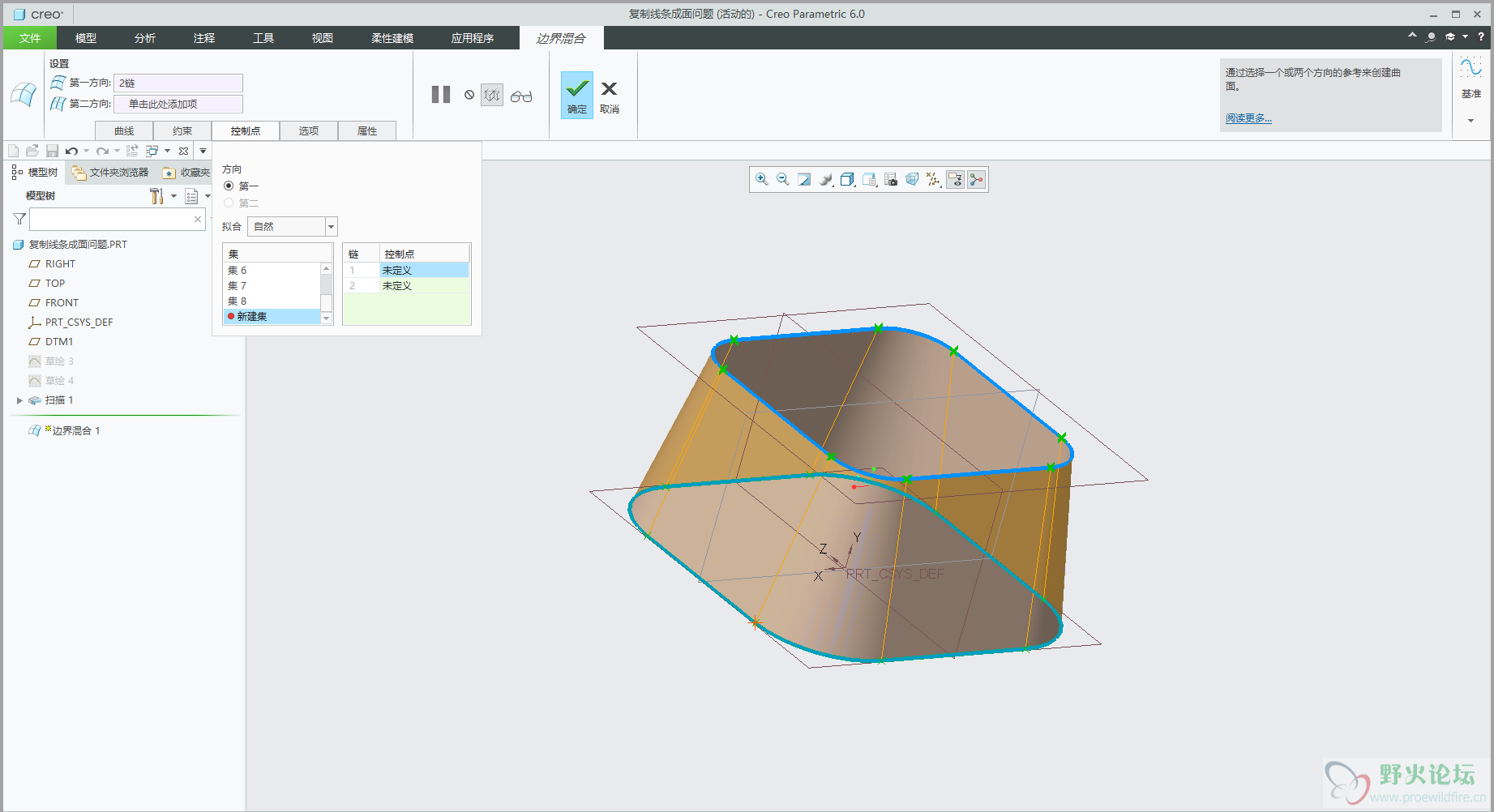The image size is (1494, 812).
Task: Select the 第一 direction radio button
Action: 229,186
